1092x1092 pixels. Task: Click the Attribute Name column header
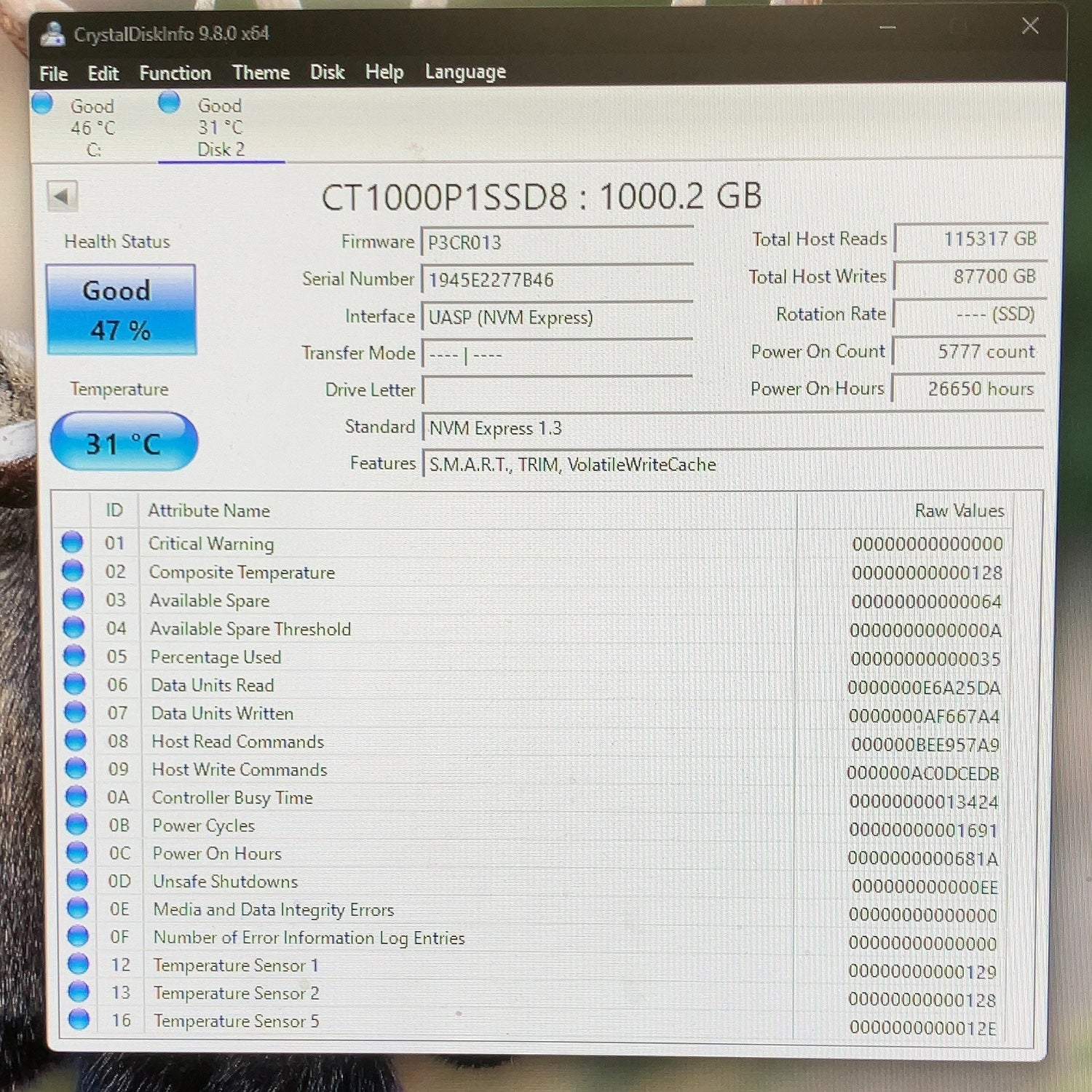209,511
